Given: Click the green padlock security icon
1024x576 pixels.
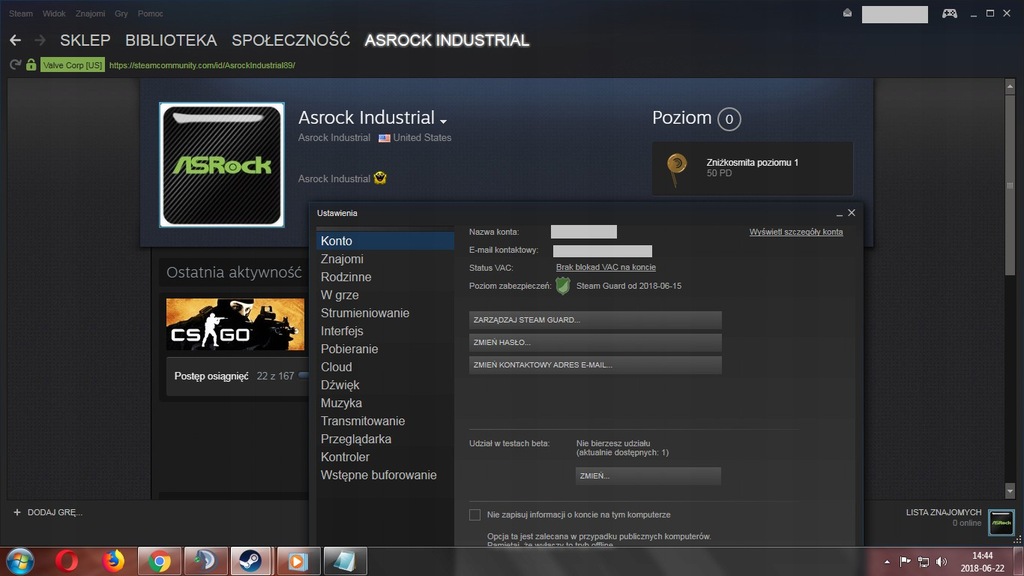Looking at the screenshot, I should (x=31, y=65).
